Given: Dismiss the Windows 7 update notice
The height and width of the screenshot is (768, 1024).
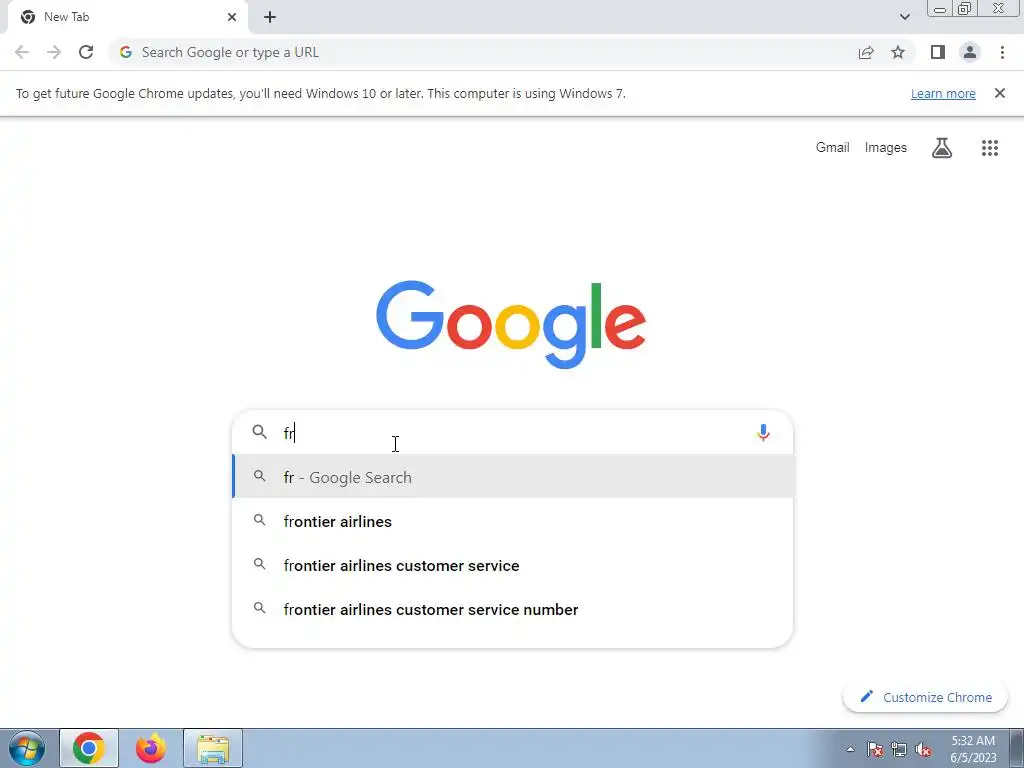Looking at the screenshot, I should pos(1000,93).
